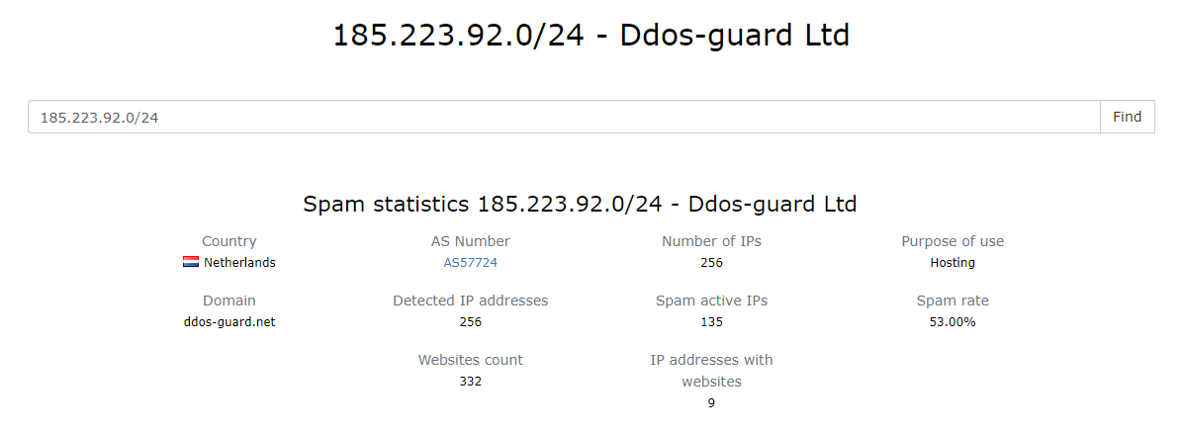Screen dimensions: 1184x439
Task: Click the Hosting purpose value
Action: click(x=952, y=263)
